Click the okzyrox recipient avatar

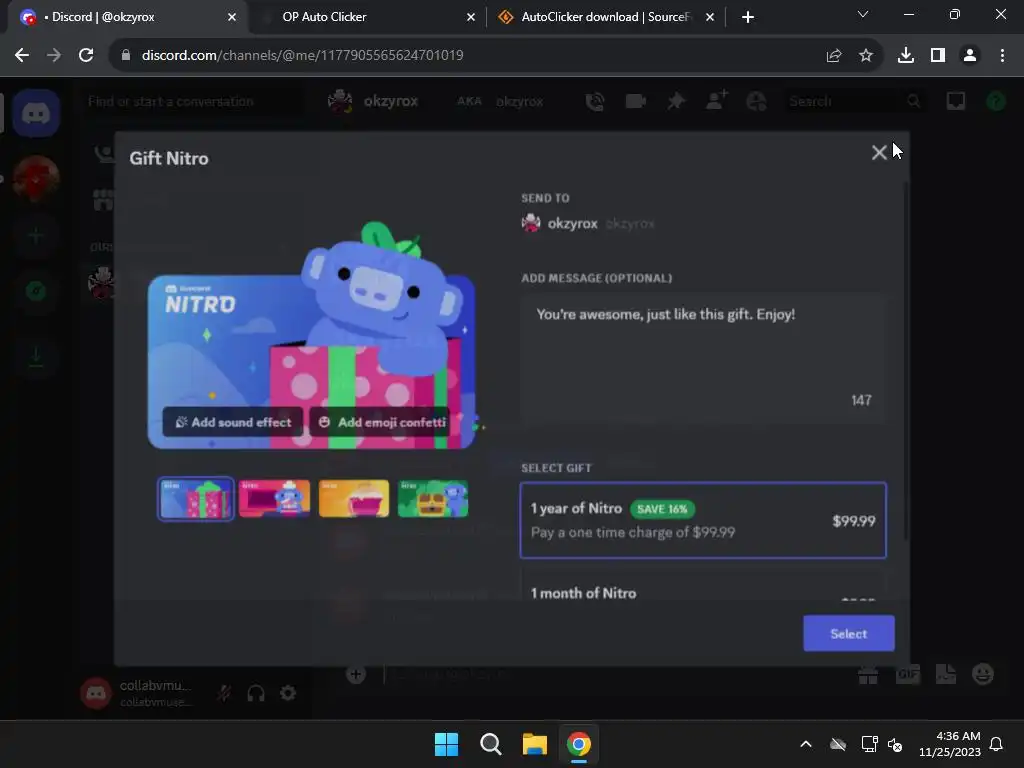point(531,223)
